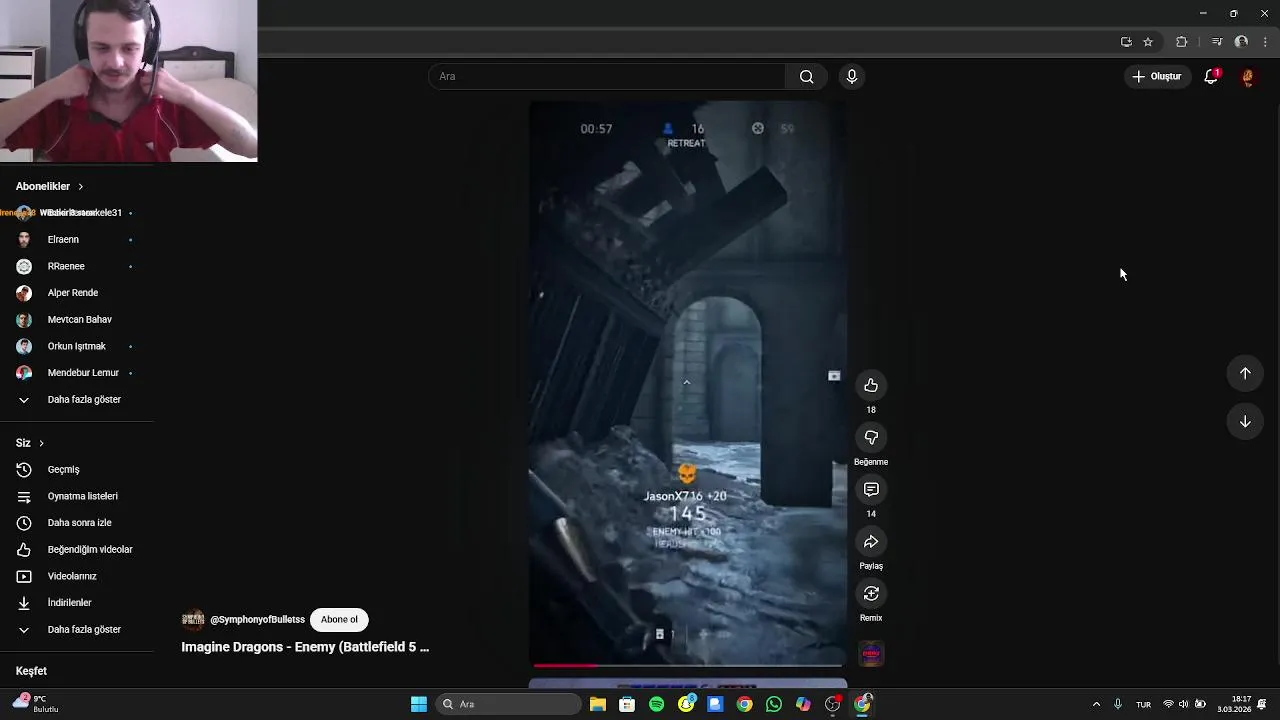The height and width of the screenshot is (720, 1280).
Task: Switch TUR keyboard language indicator
Action: (1143, 704)
